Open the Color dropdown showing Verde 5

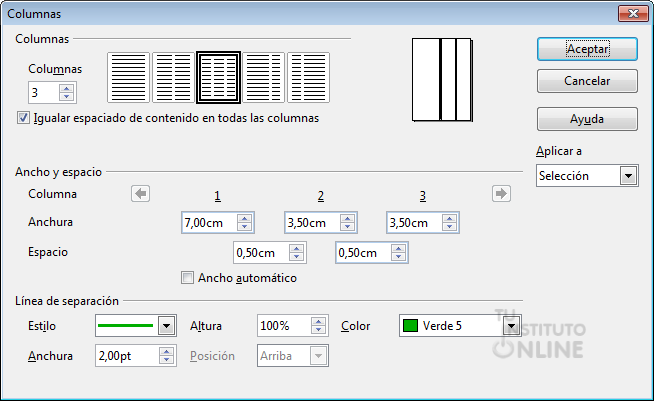(x=512, y=326)
